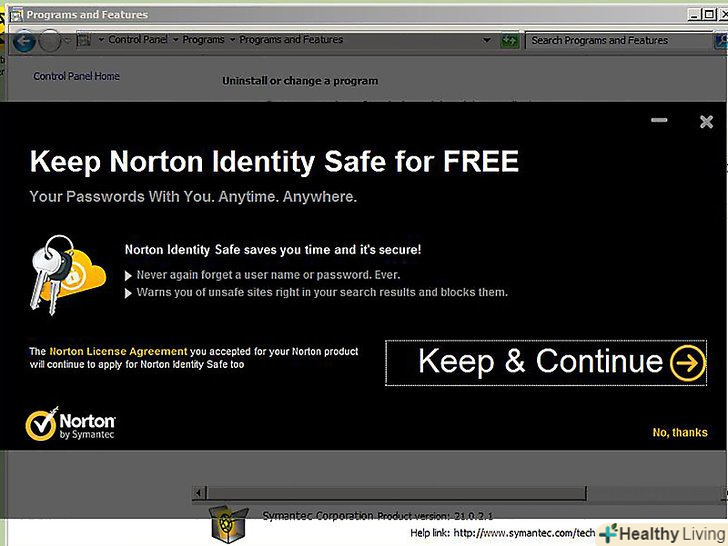The width and height of the screenshot is (728, 546).
Task: Click 'Your Passwords With You' subtitle
Action: pos(193,197)
